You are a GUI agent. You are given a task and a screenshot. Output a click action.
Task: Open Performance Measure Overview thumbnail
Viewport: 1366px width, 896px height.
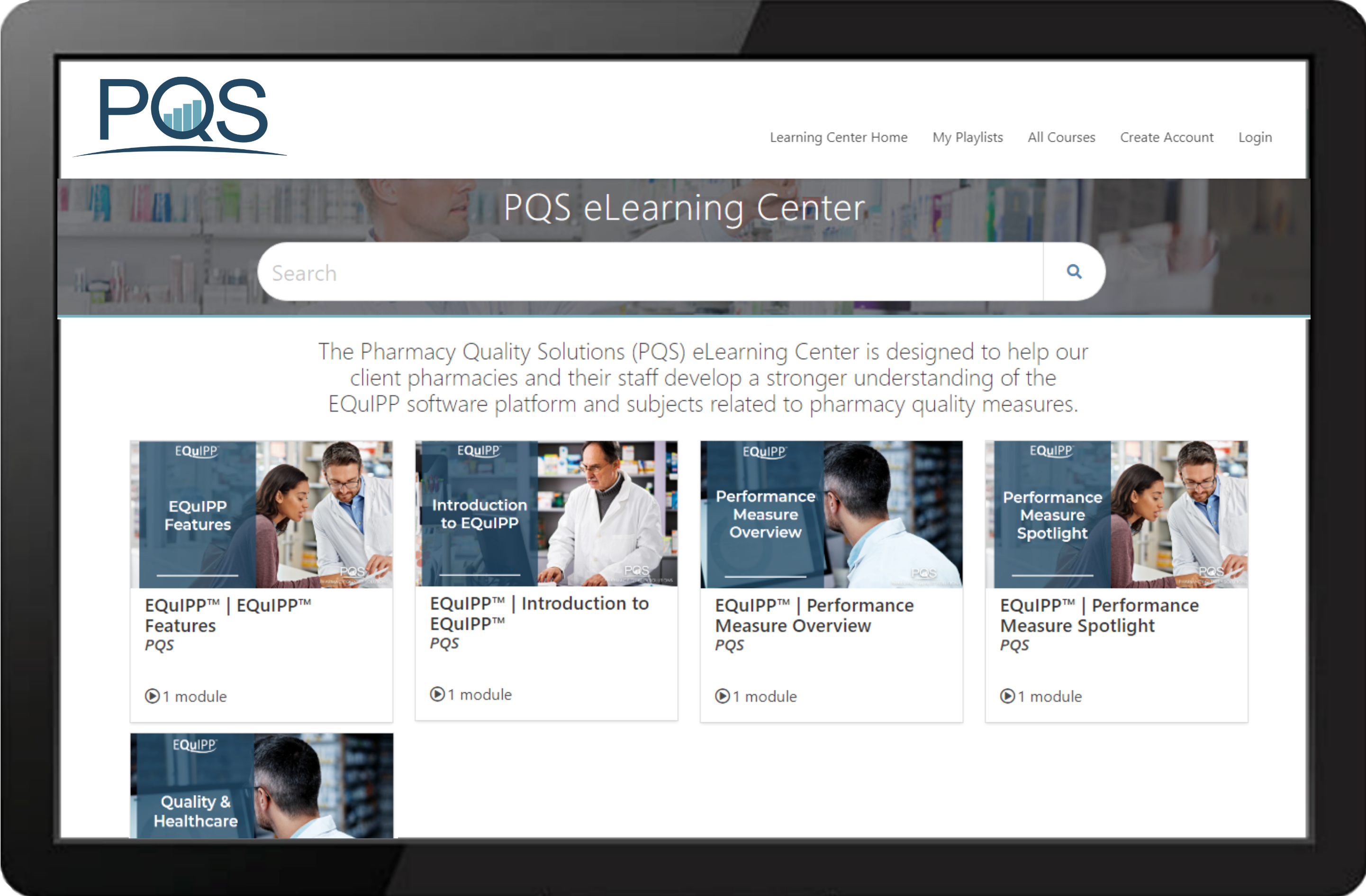(x=832, y=514)
